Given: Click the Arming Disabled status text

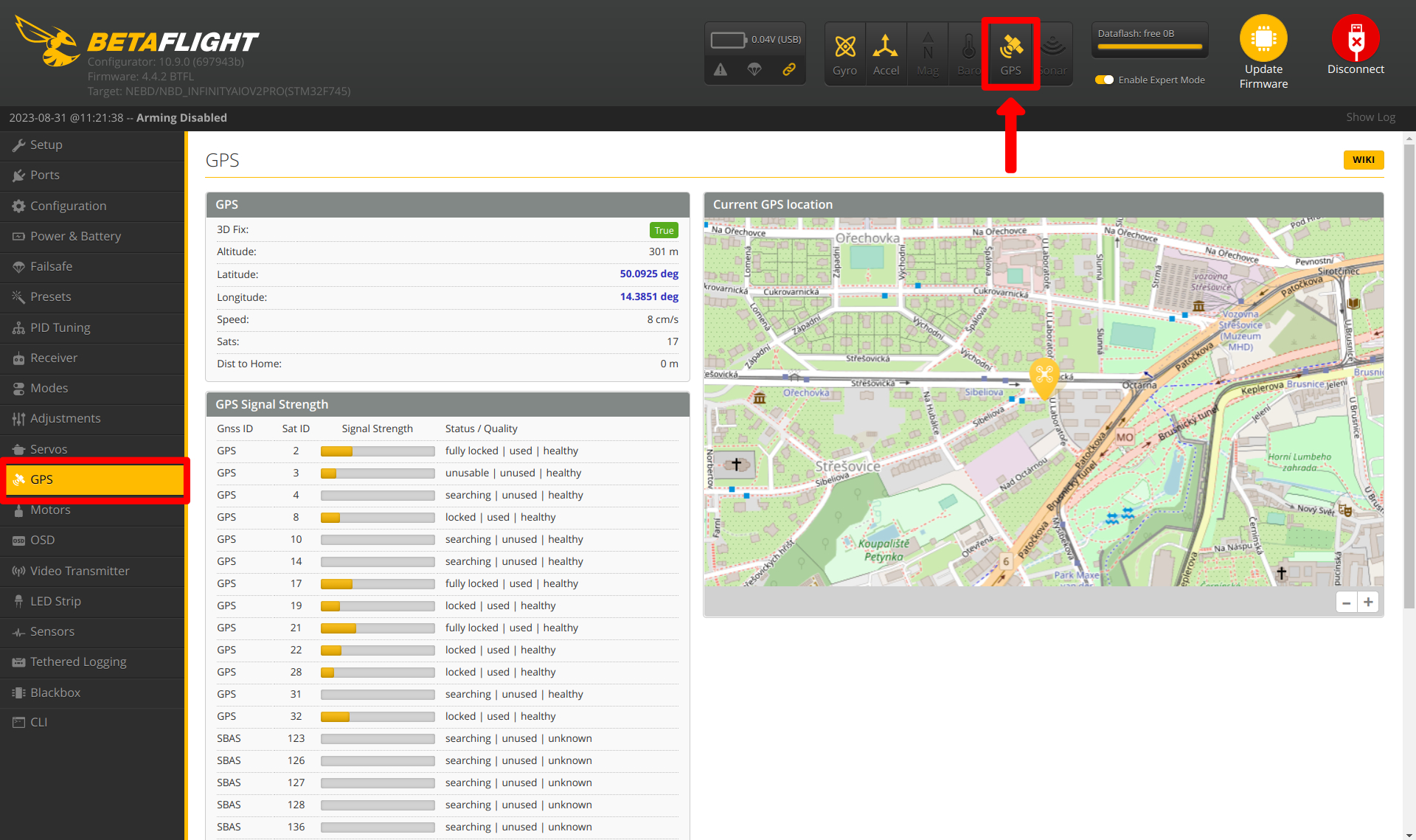Looking at the screenshot, I should click(181, 117).
